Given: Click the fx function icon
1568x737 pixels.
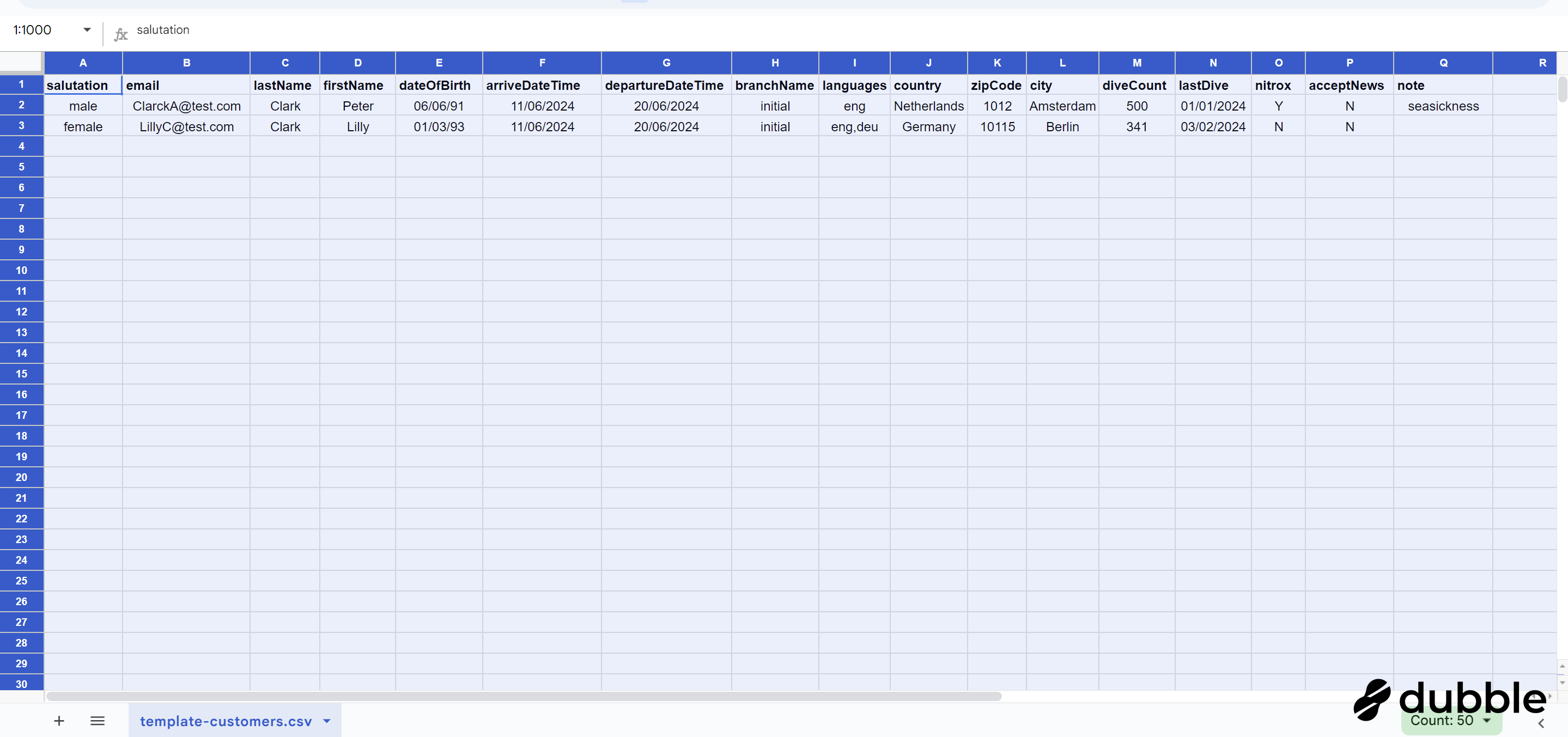Looking at the screenshot, I should [120, 34].
